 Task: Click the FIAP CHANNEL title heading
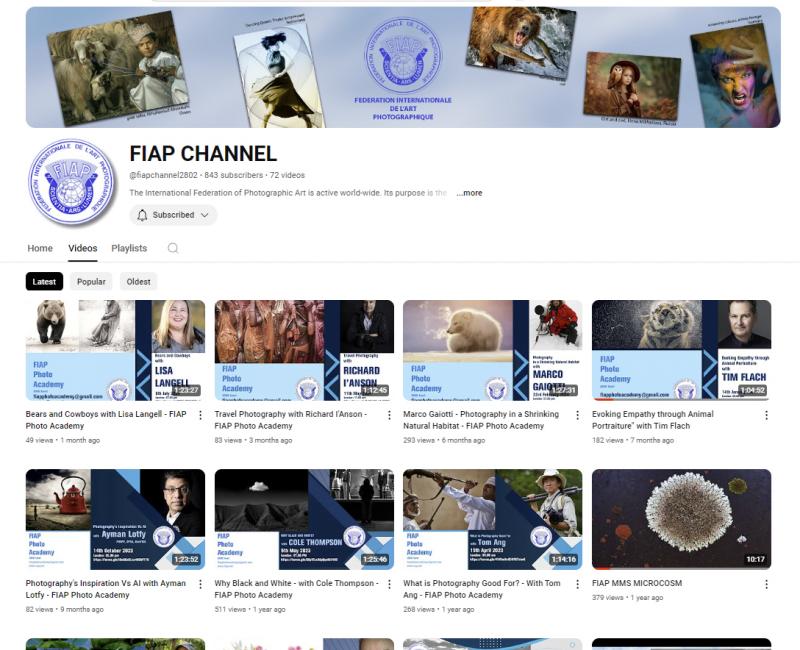203,154
